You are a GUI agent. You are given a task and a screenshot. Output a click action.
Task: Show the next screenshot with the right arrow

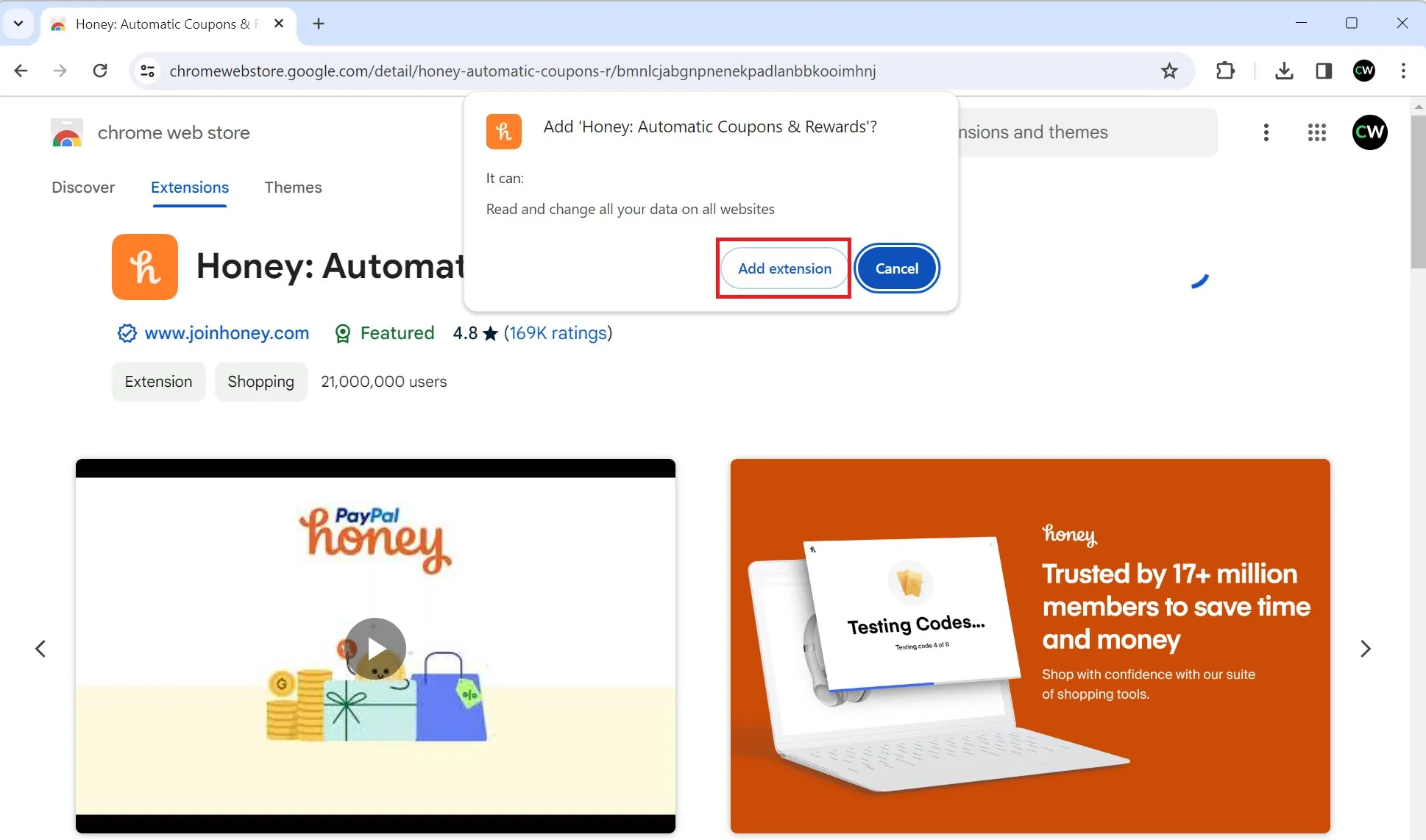1365,649
